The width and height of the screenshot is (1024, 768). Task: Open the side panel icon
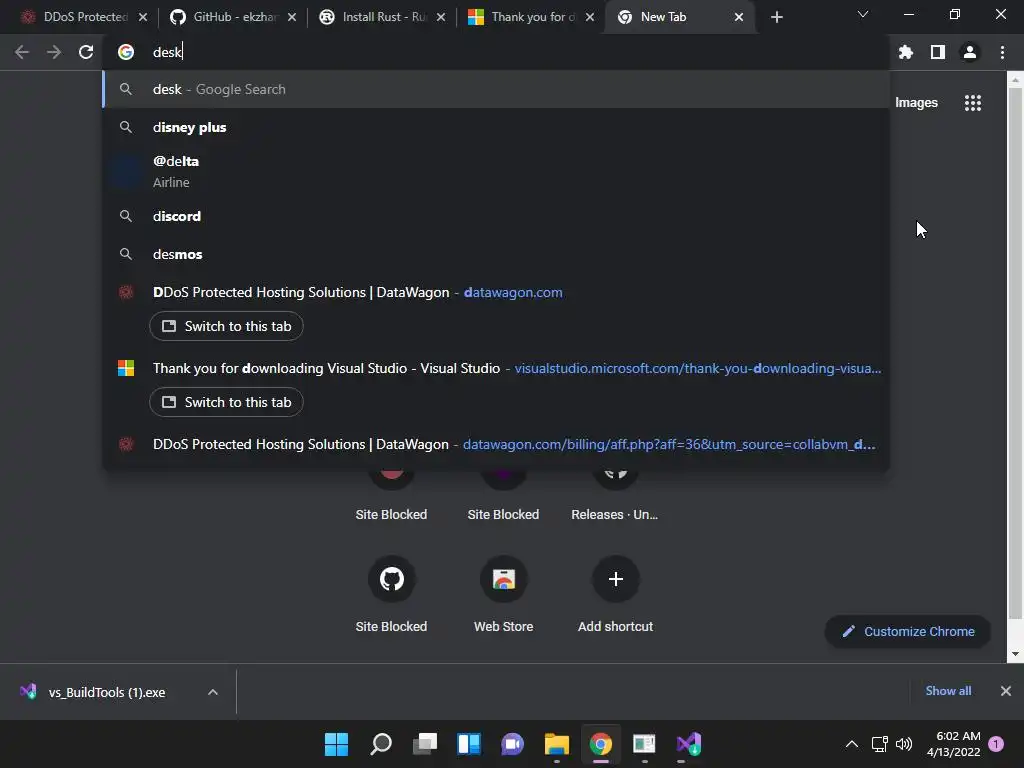tap(938, 52)
